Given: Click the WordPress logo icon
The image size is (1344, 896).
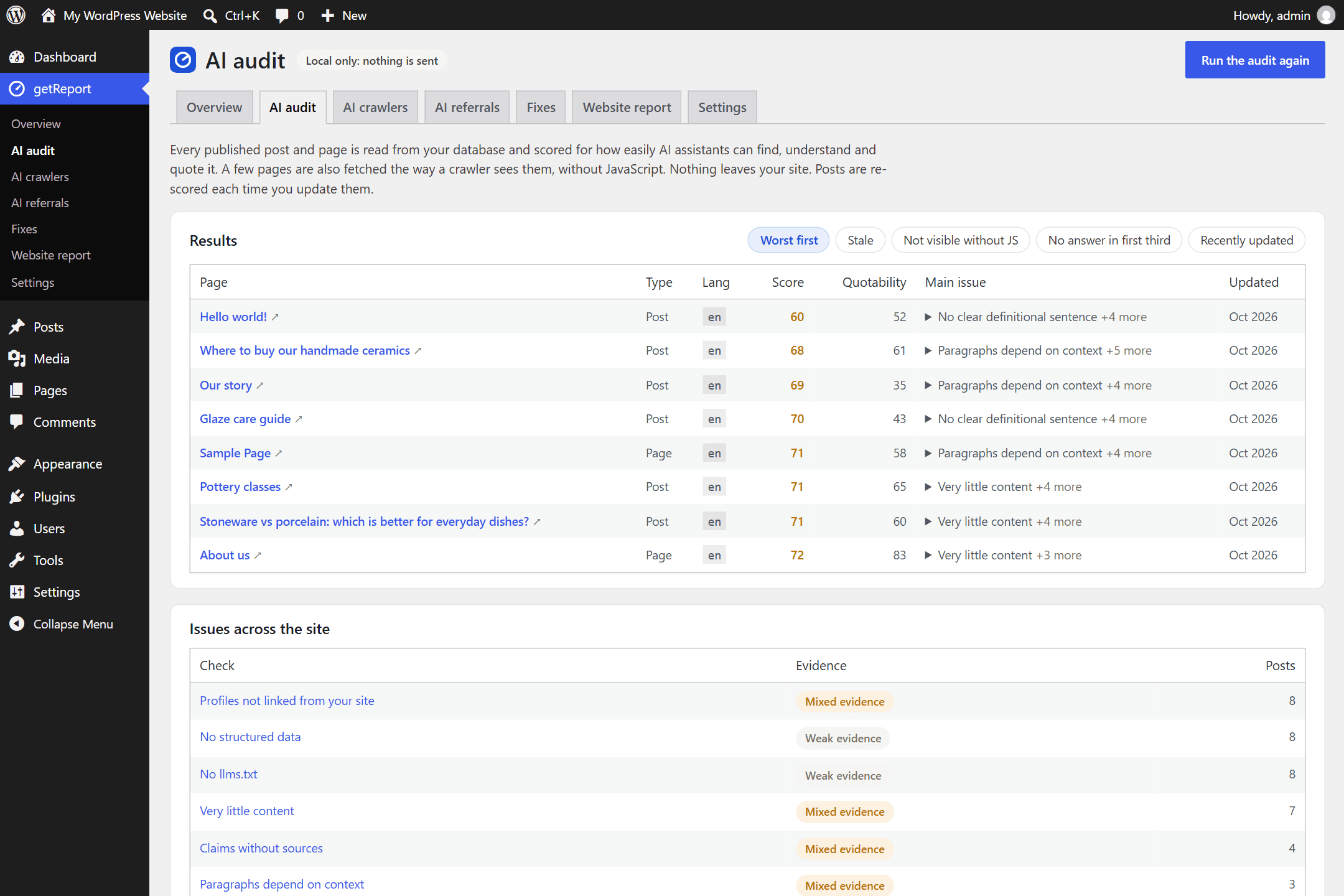Looking at the screenshot, I should coord(16,15).
